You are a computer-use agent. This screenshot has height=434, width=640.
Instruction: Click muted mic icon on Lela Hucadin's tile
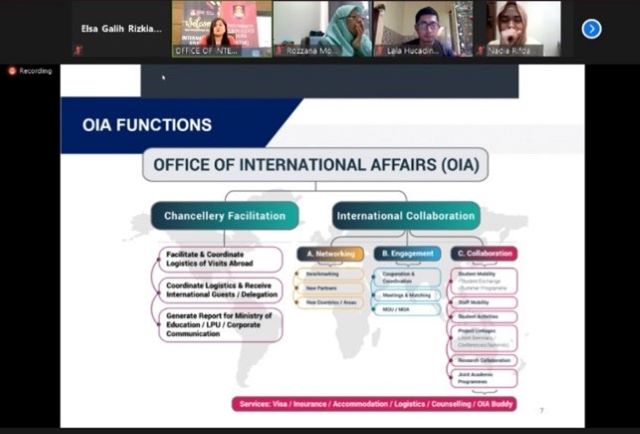coord(379,51)
